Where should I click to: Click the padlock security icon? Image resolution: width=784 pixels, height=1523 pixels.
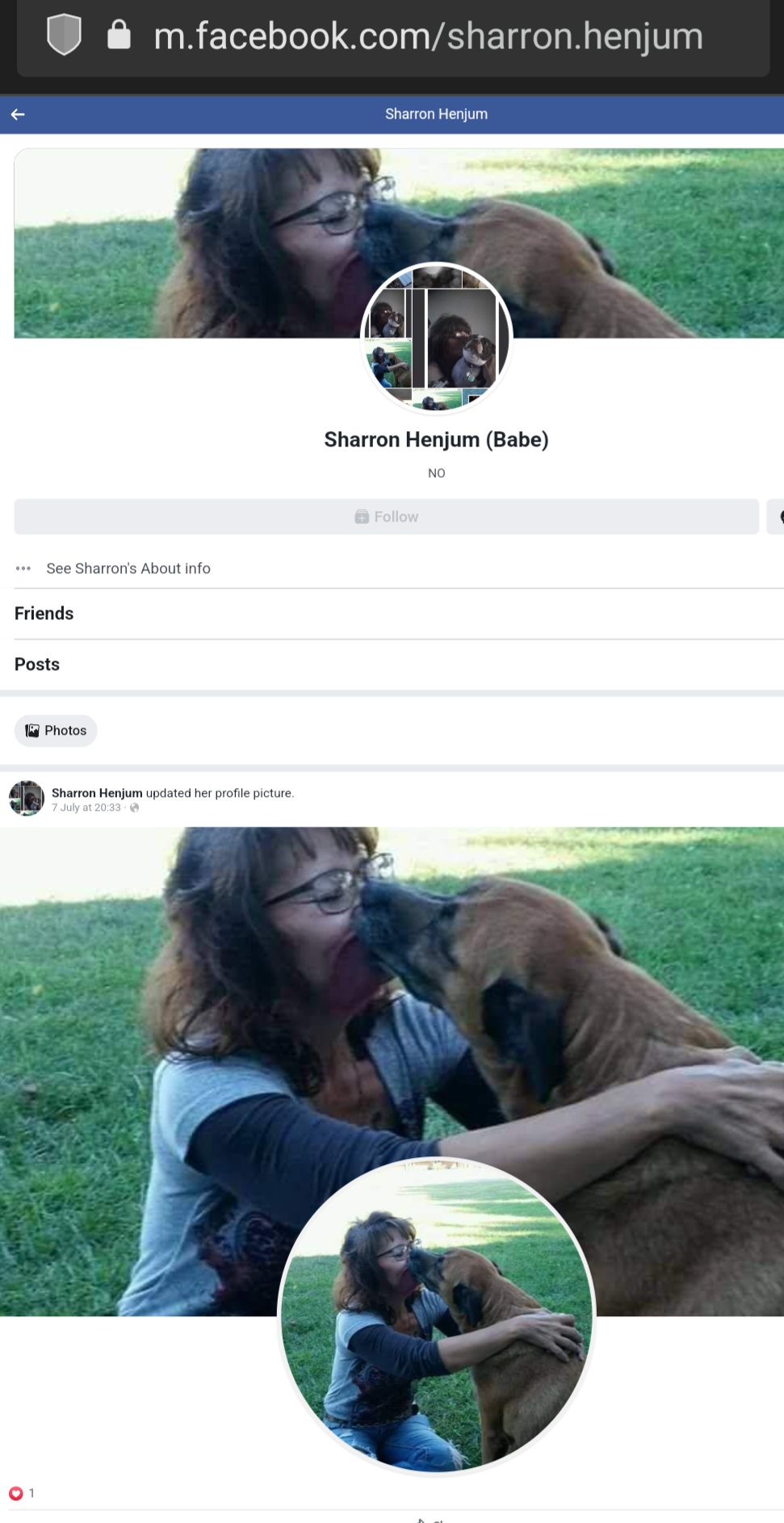[119, 35]
